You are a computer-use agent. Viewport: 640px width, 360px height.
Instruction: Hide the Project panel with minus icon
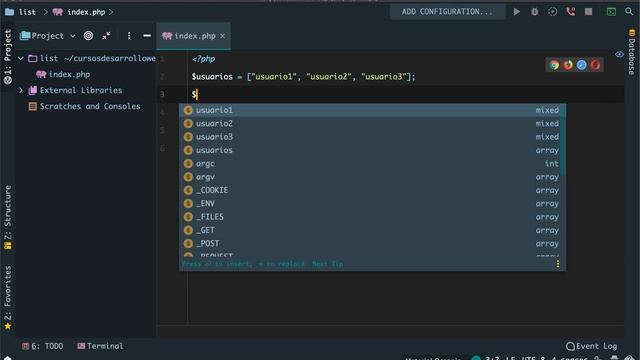[147, 36]
